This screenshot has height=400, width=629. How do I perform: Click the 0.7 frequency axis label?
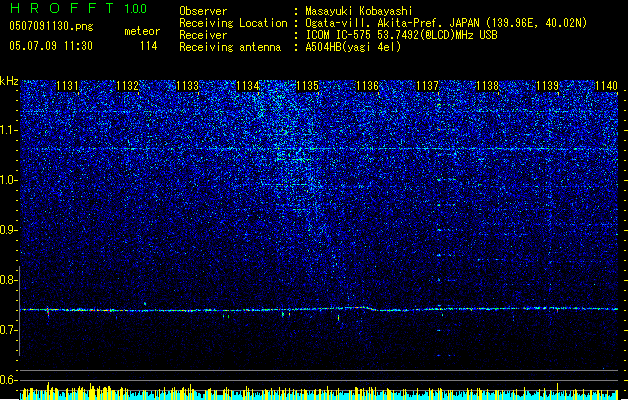(9, 330)
